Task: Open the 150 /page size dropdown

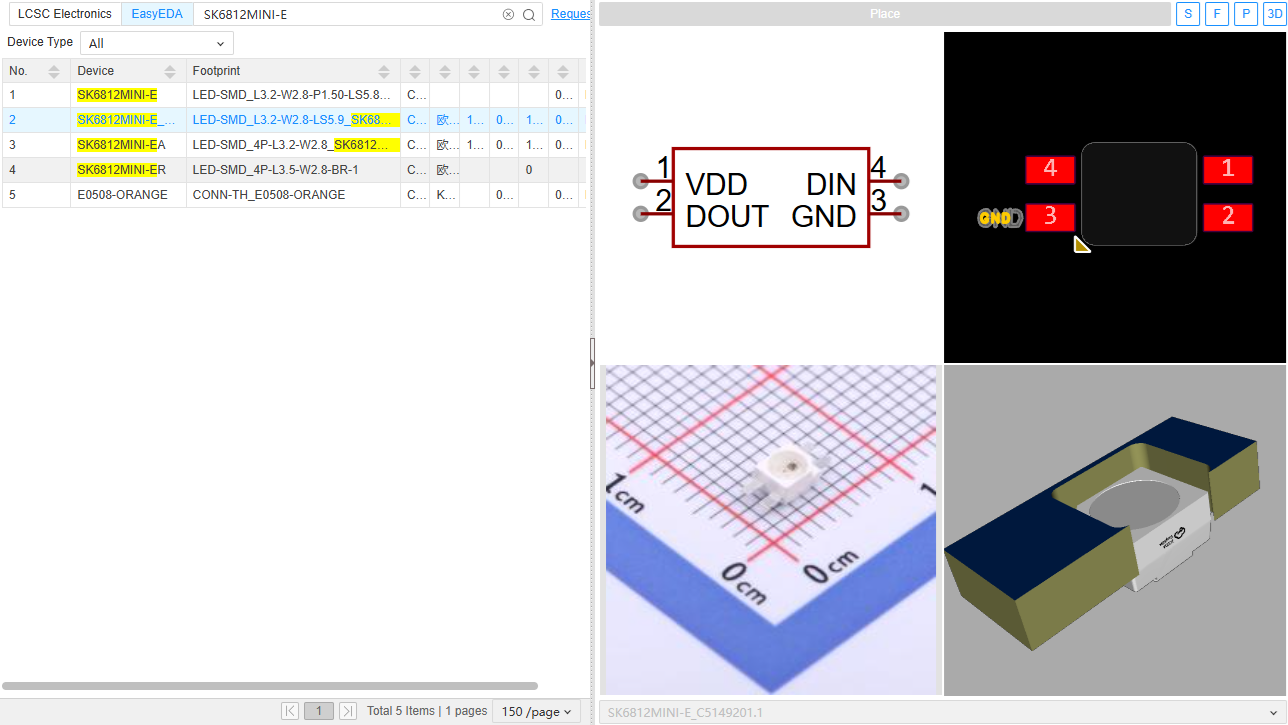Action: (x=536, y=711)
